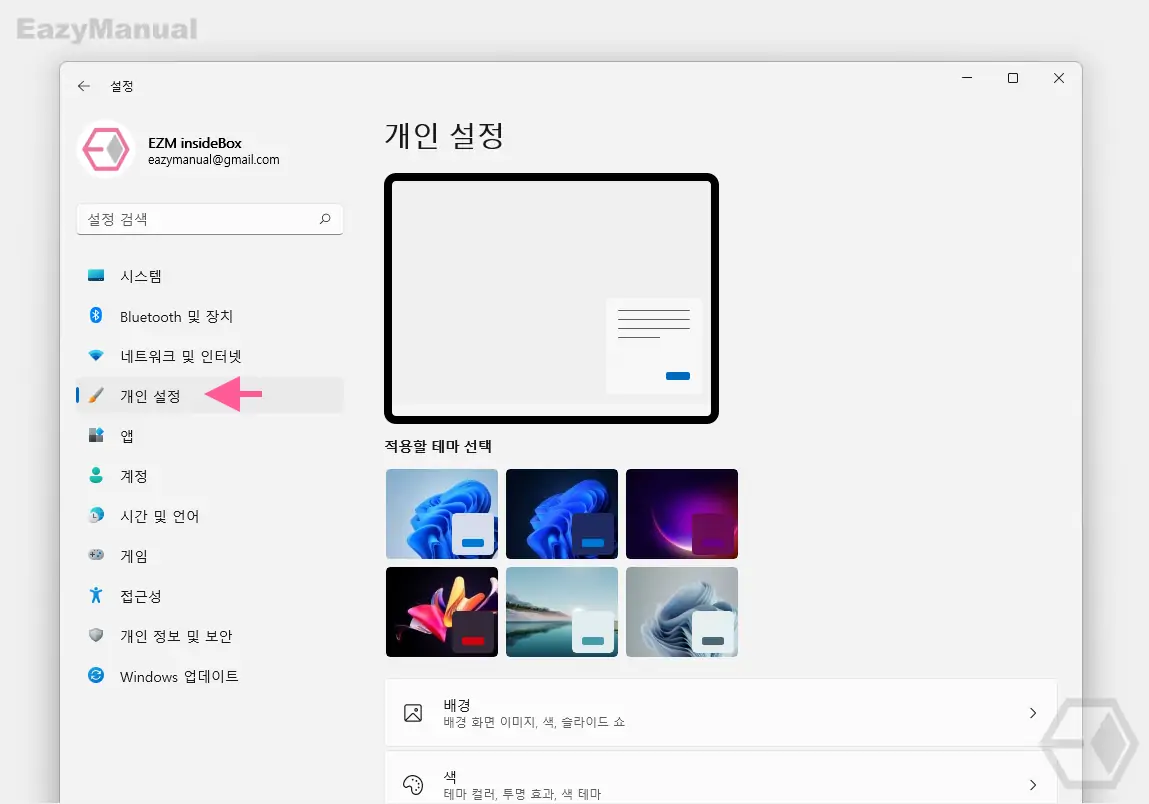Viewport: 1149px width, 804px height.
Task: Open the 계정 settings page
Action: 210,476
